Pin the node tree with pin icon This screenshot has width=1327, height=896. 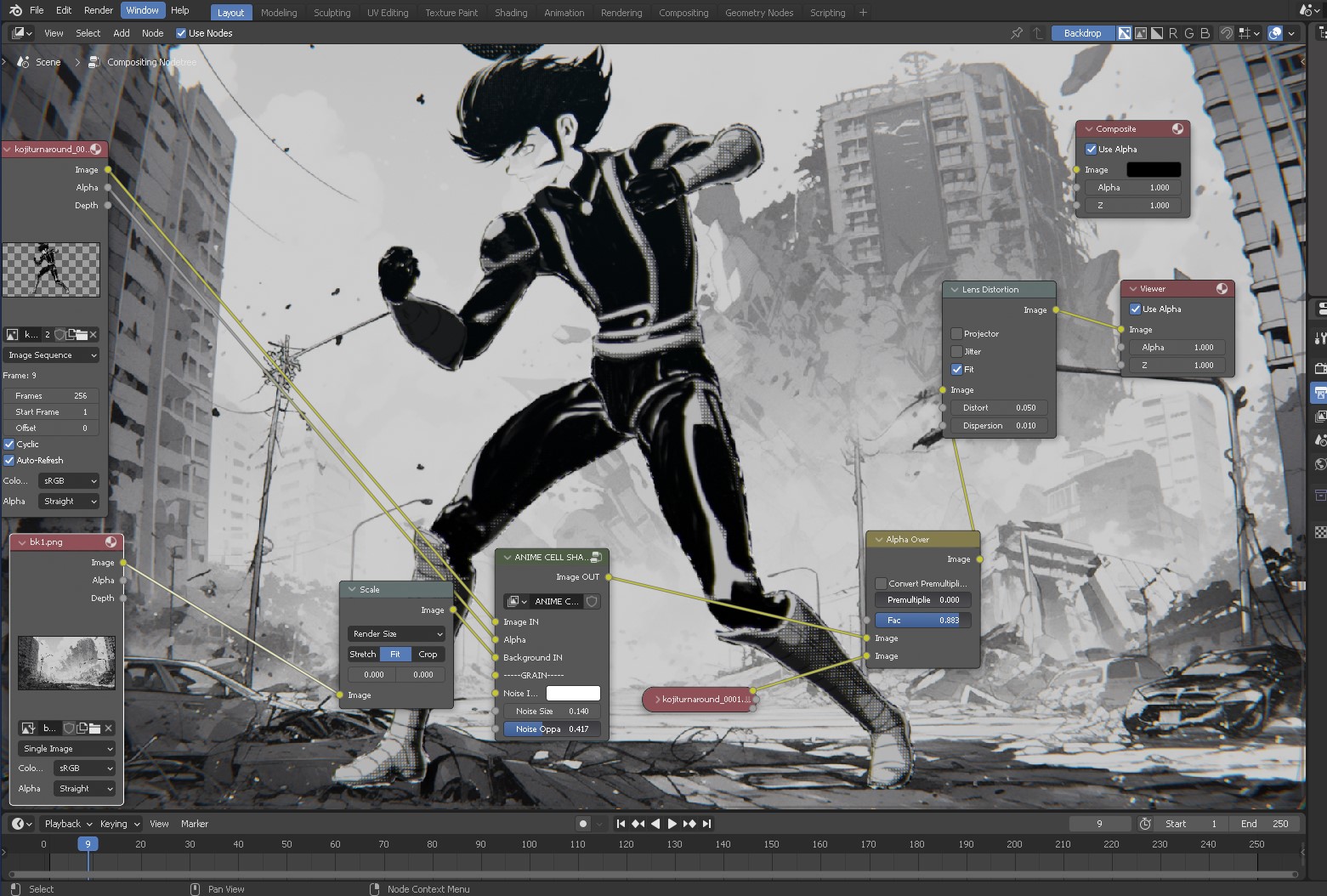(1017, 33)
